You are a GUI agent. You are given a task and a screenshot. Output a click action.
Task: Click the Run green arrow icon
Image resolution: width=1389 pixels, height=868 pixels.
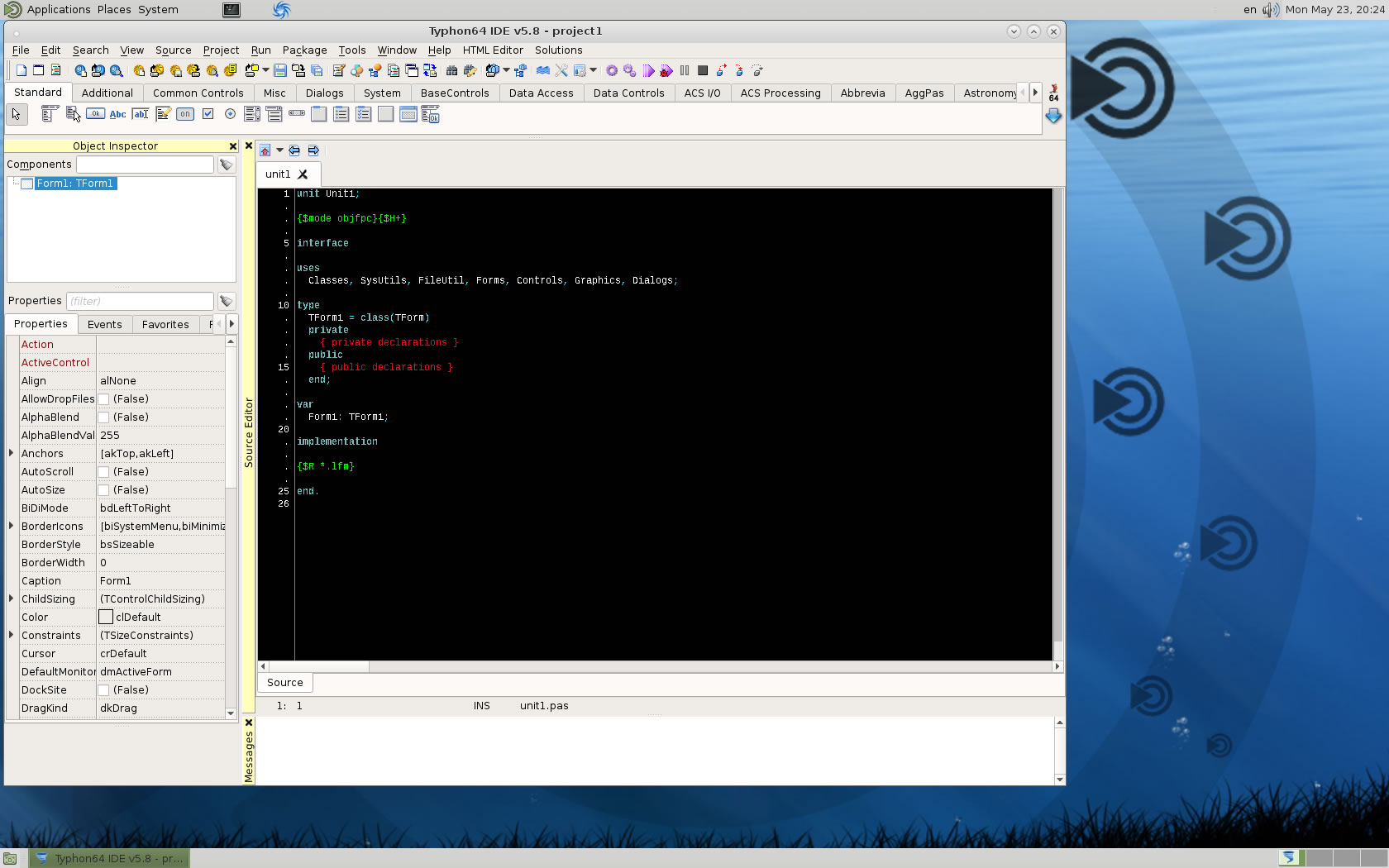pyautogui.click(x=649, y=70)
